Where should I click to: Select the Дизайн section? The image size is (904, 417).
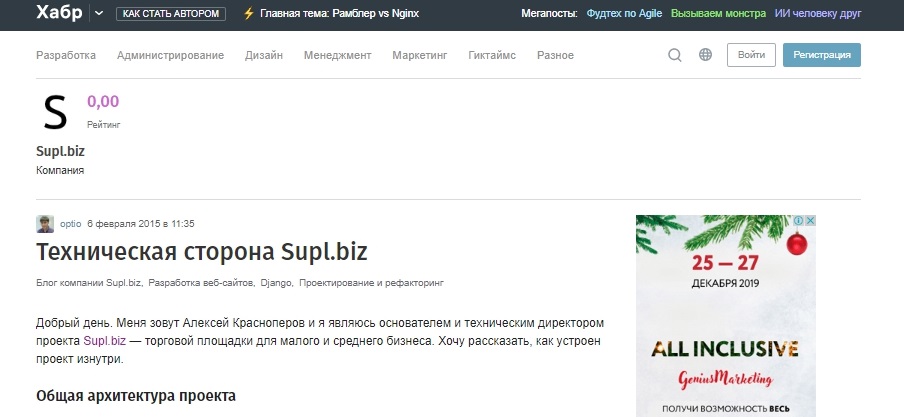264,55
